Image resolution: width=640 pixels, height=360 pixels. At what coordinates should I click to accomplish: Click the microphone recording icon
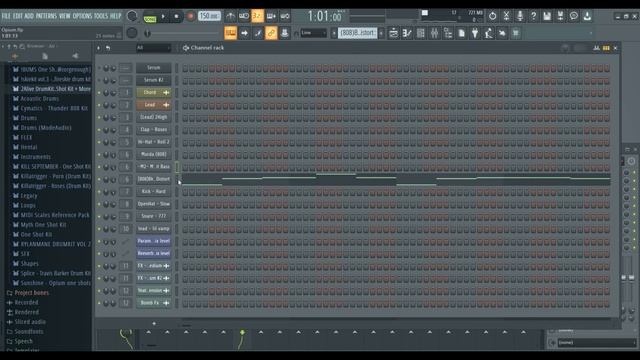pyautogui.click(x=520, y=16)
